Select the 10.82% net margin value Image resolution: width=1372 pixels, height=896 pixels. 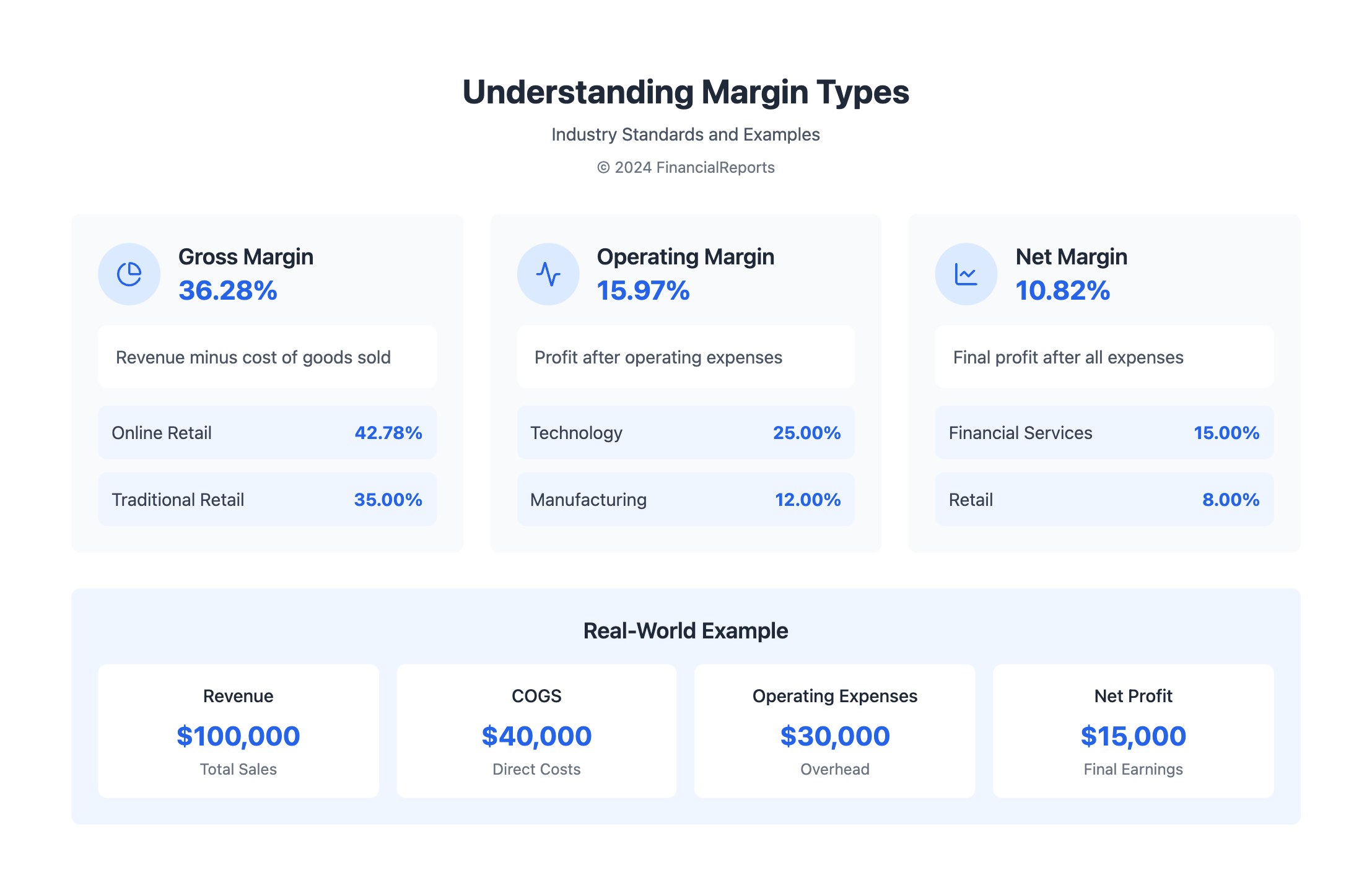1063,290
